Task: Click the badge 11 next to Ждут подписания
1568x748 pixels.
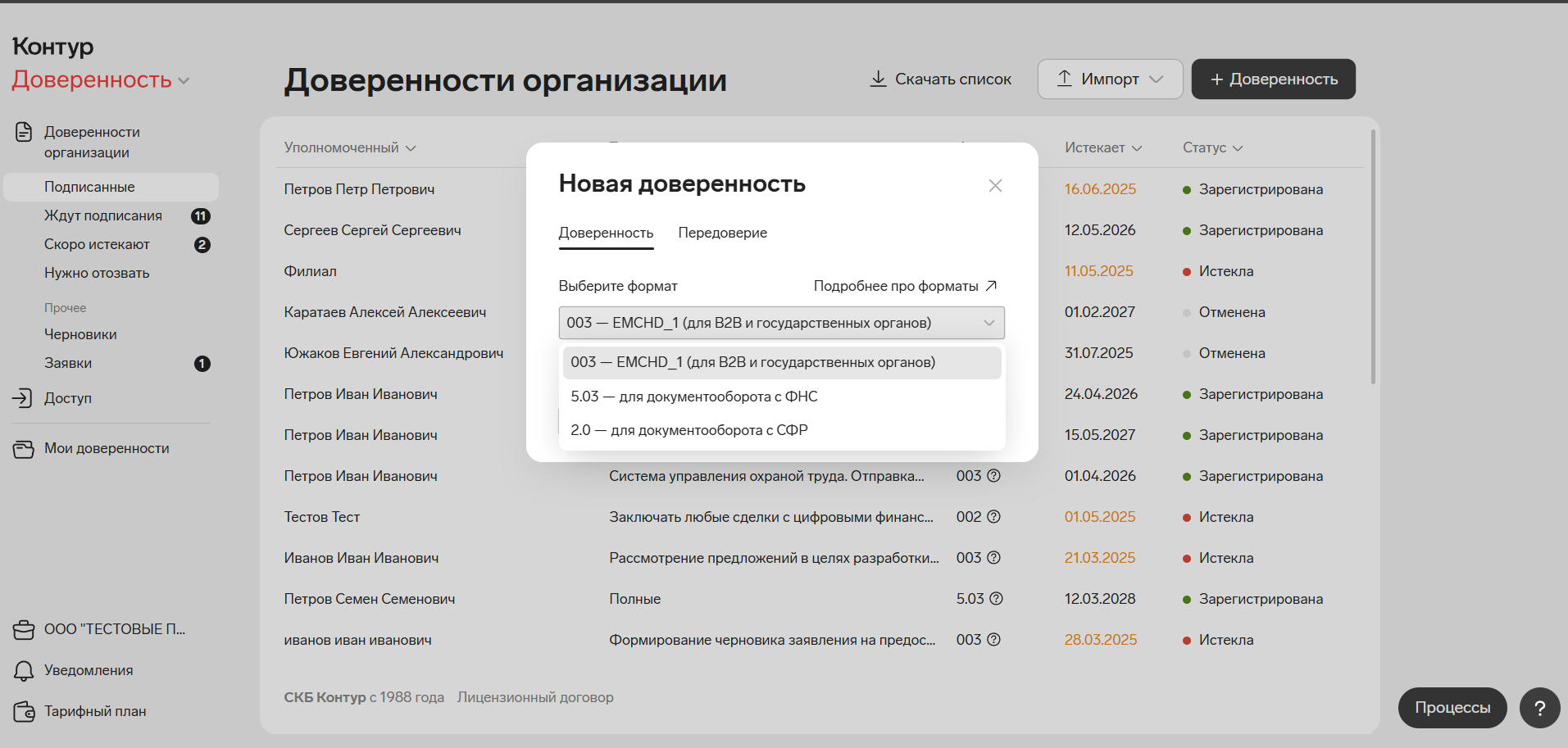Action: coord(201,216)
